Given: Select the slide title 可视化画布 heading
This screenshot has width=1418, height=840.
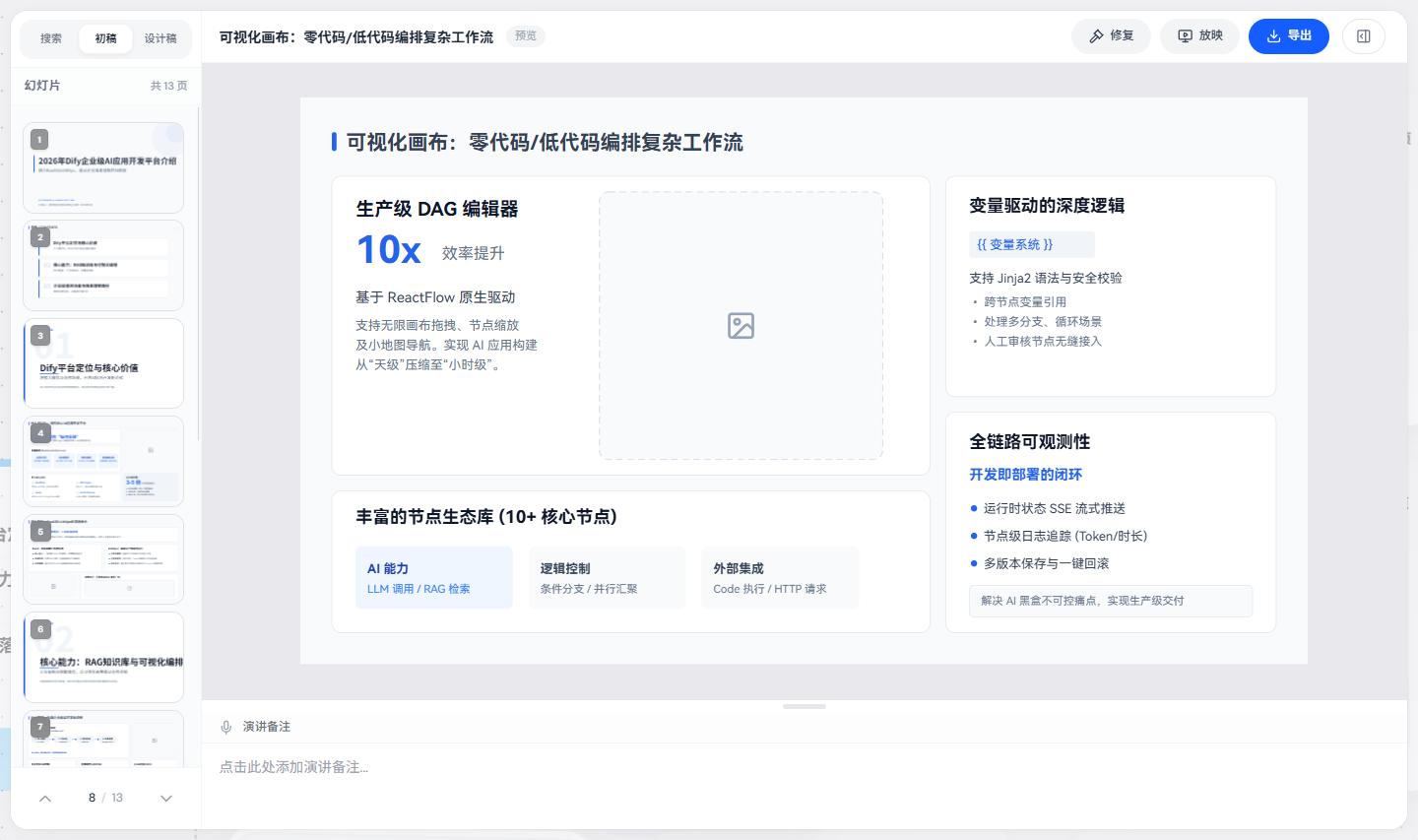Looking at the screenshot, I should 545,143.
